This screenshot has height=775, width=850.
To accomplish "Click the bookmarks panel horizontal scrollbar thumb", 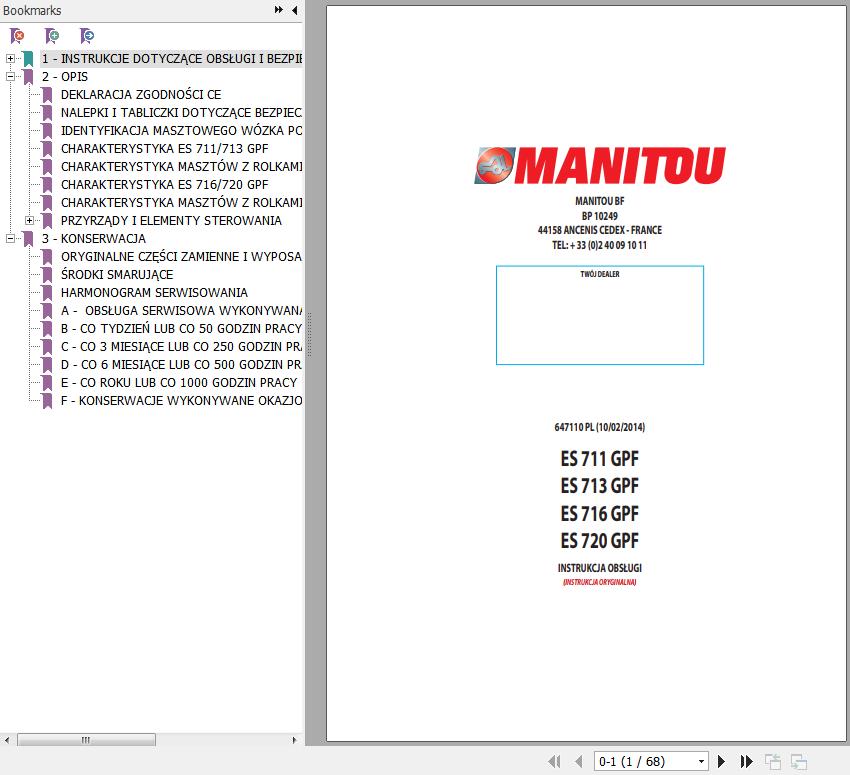I will [x=86, y=740].
